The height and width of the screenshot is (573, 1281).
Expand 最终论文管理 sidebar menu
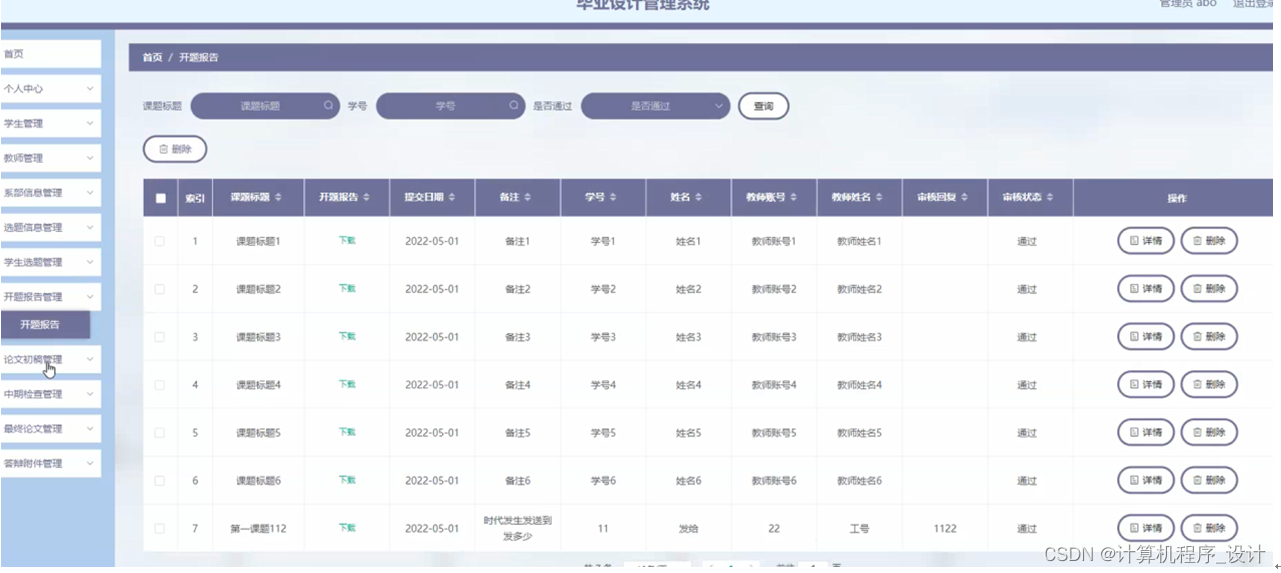pos(50,429)
